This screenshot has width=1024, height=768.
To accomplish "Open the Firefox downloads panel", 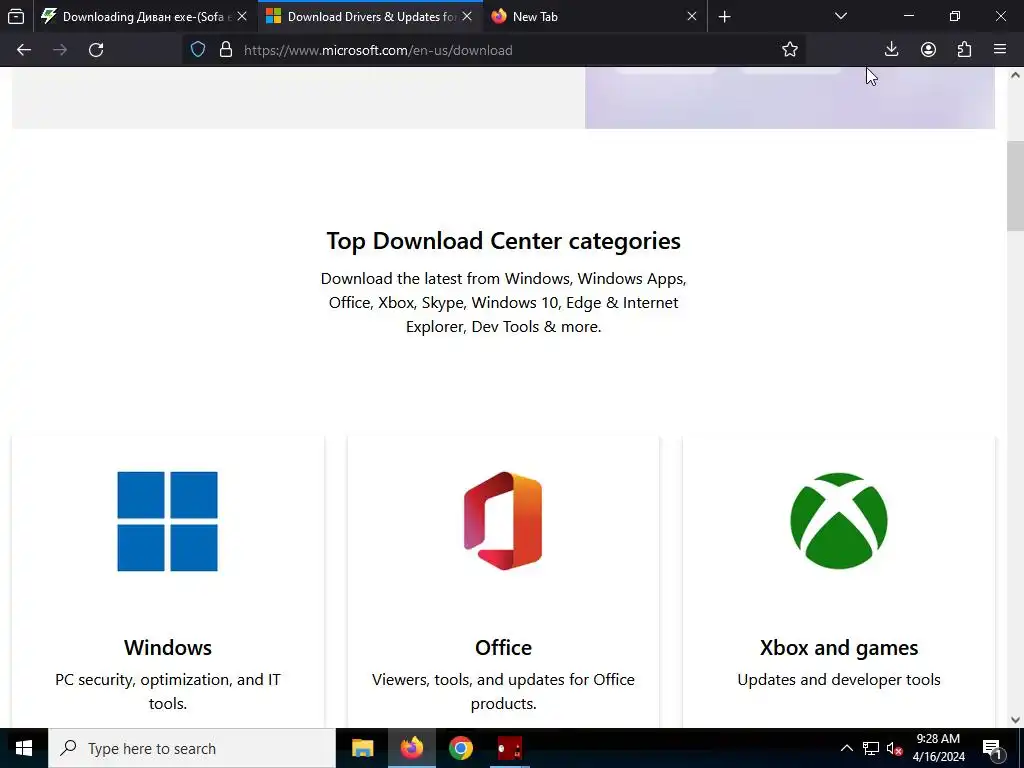I will click(x=891, y=50).
